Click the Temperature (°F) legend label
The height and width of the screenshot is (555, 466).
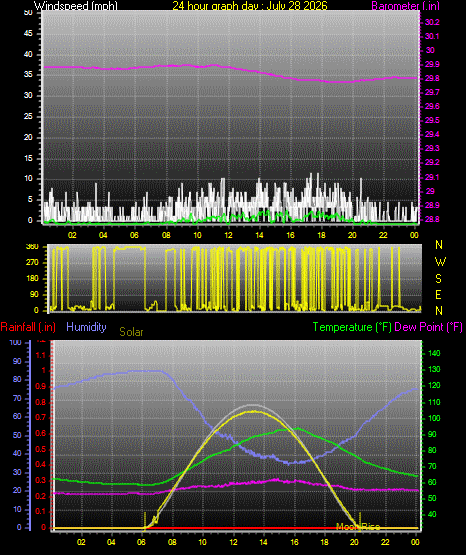(x=352, y=327)
